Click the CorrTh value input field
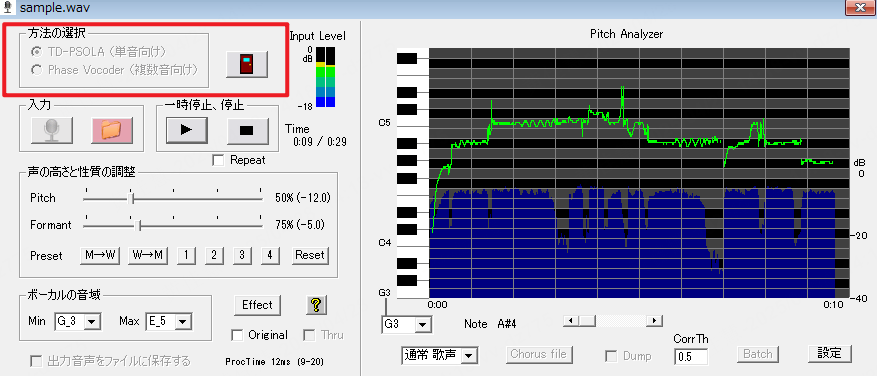Image resolution: width=877 pixels, height=376 pixels. [x=691, y=356]
